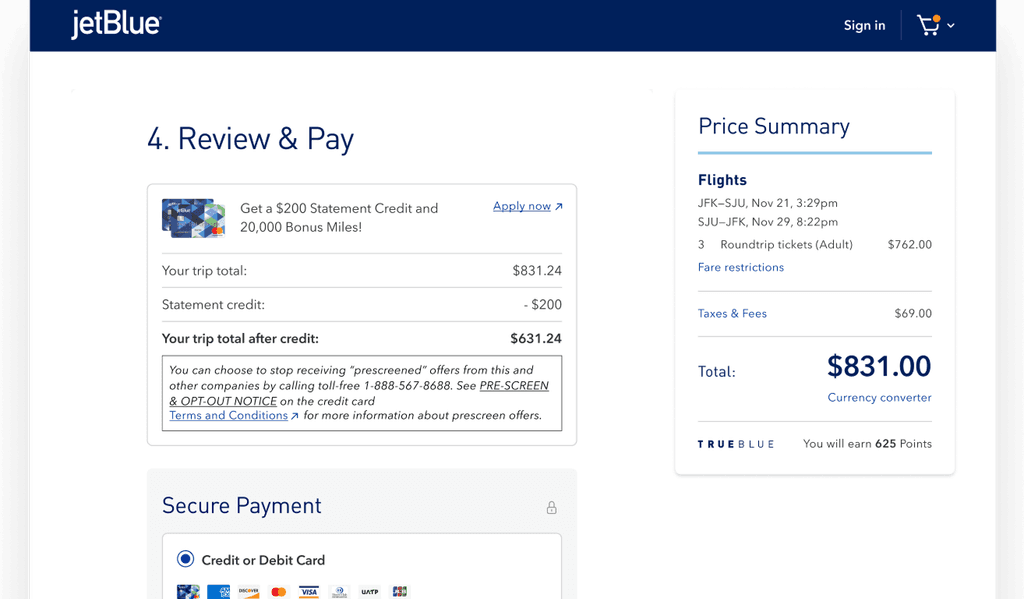Click 'JFK–SJU, Nov 21, 3:29pm' flight line
Screen dimensions: 1024x599
tap(767, 203)
